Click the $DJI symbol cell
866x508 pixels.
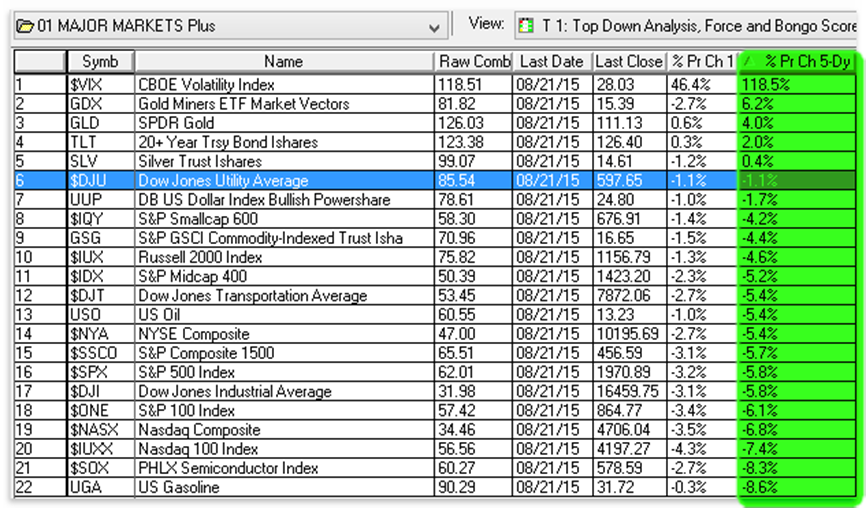click(101, 391)
